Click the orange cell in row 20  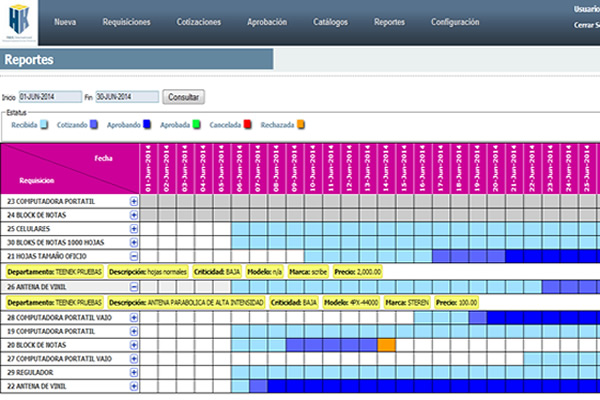pos(387,344)
